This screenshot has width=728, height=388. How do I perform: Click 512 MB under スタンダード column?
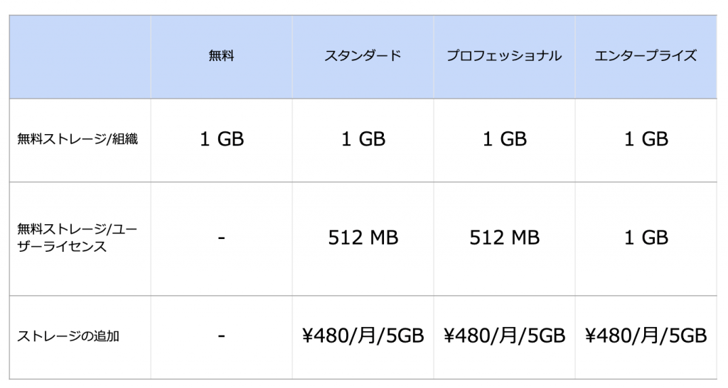pos(363,238)
